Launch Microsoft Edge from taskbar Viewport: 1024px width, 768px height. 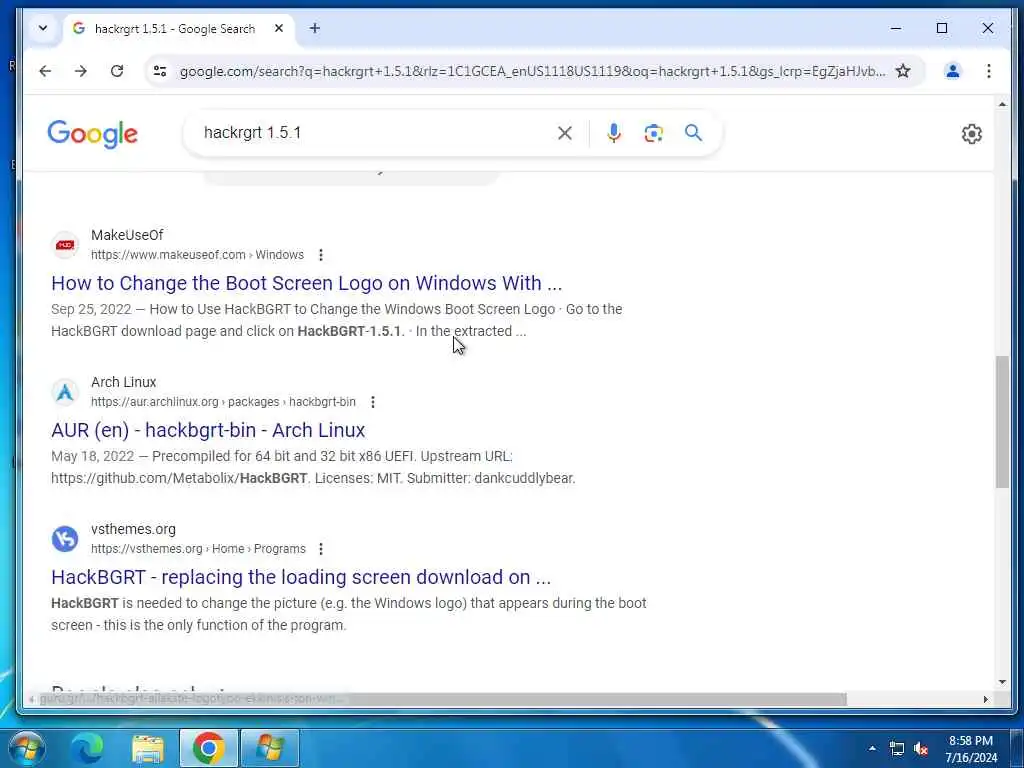coord(88,748)
